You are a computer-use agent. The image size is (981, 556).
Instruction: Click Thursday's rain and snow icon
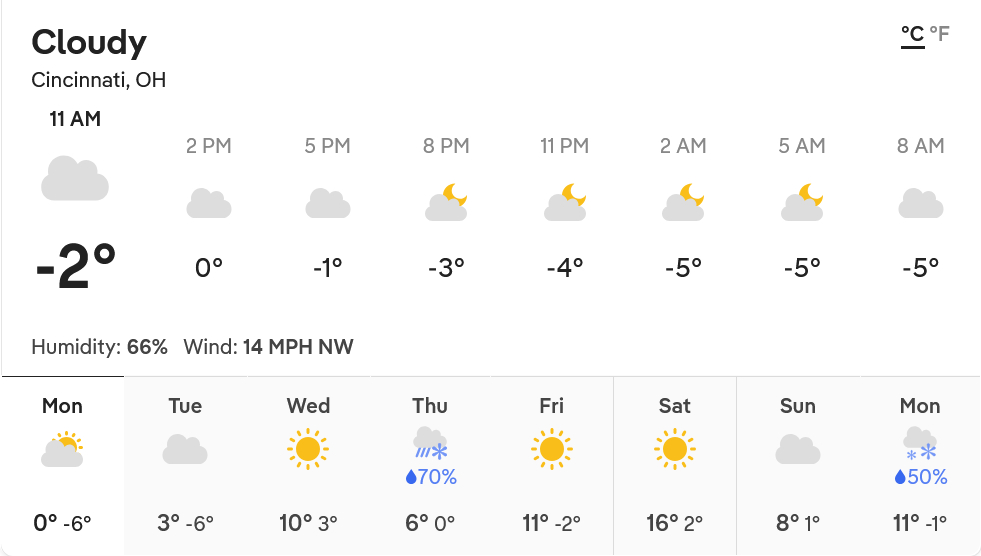pyautogui.click(x=431, y=441)
